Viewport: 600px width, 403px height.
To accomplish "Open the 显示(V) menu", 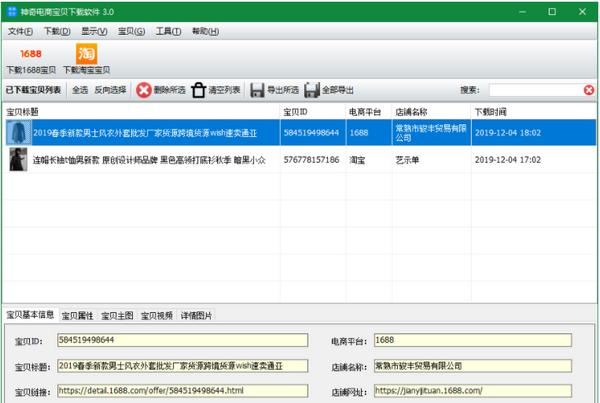I will [94, 31].
